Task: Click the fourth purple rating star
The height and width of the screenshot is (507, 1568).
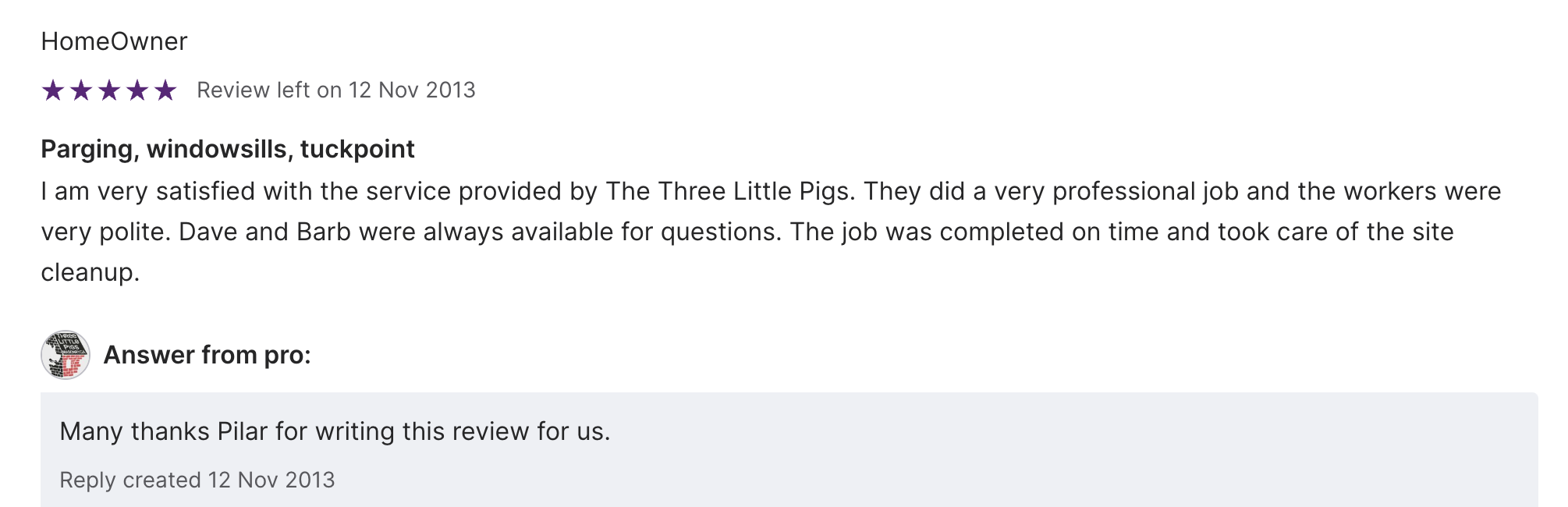Action: [137, 90]
